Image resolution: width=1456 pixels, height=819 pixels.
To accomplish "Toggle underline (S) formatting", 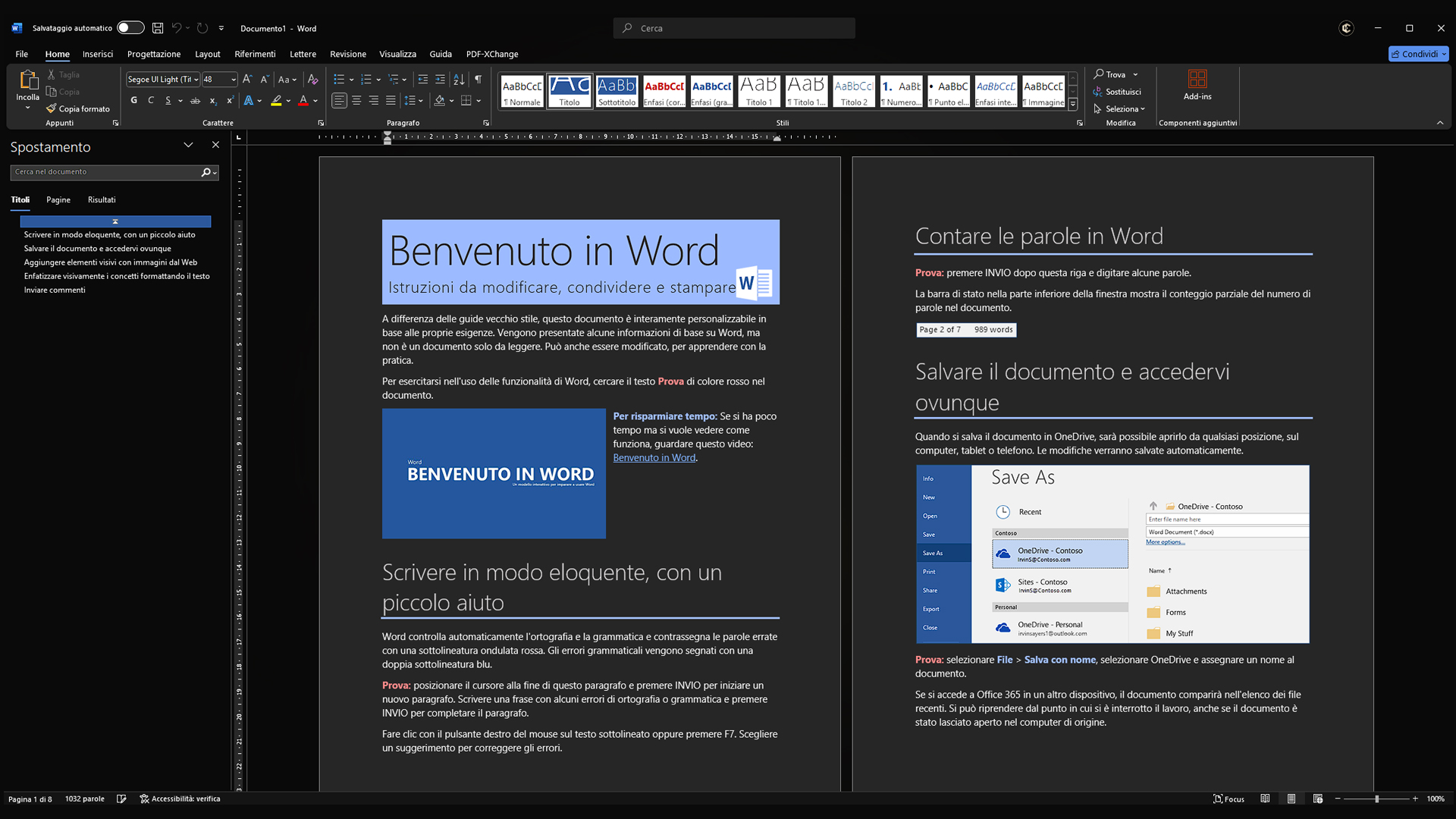I will tap(168, 100).
